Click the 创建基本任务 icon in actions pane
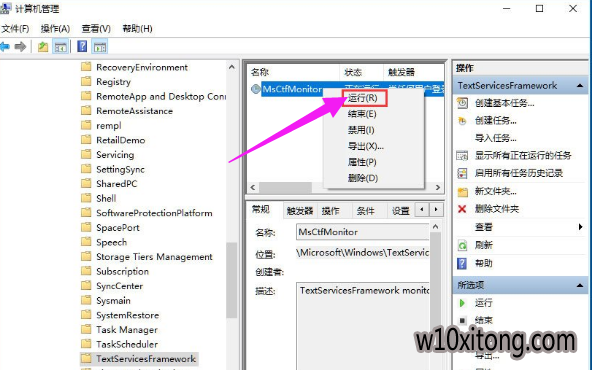Viewport: 592px width, 370px height. 462,103
